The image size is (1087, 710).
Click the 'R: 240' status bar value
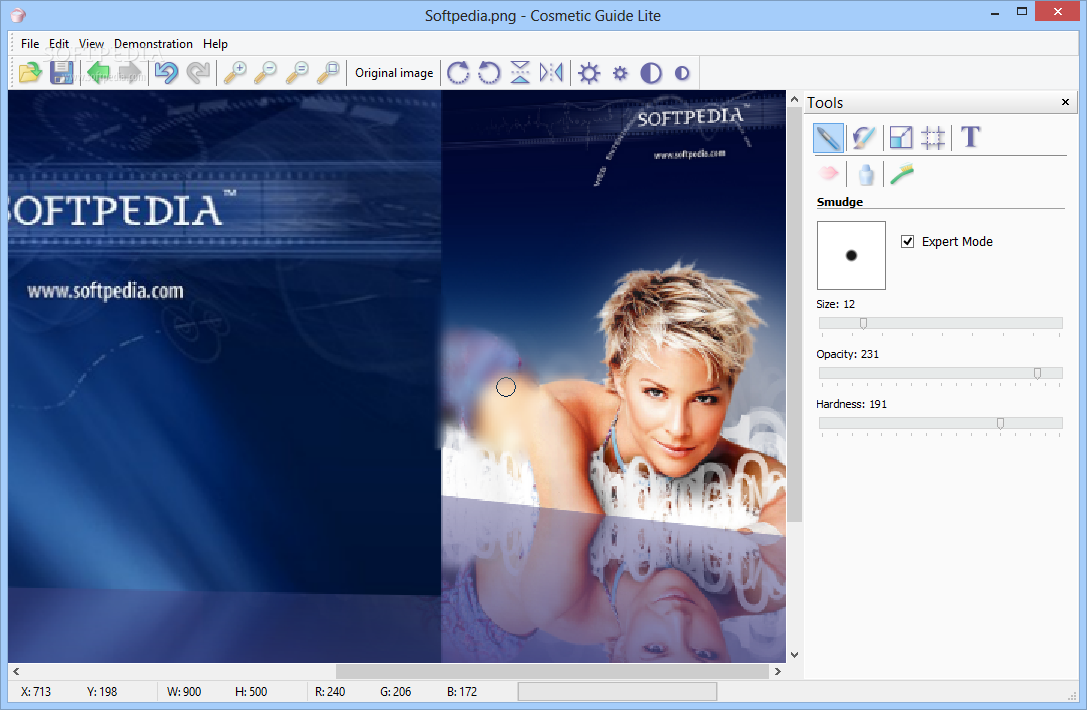[330, 691]
